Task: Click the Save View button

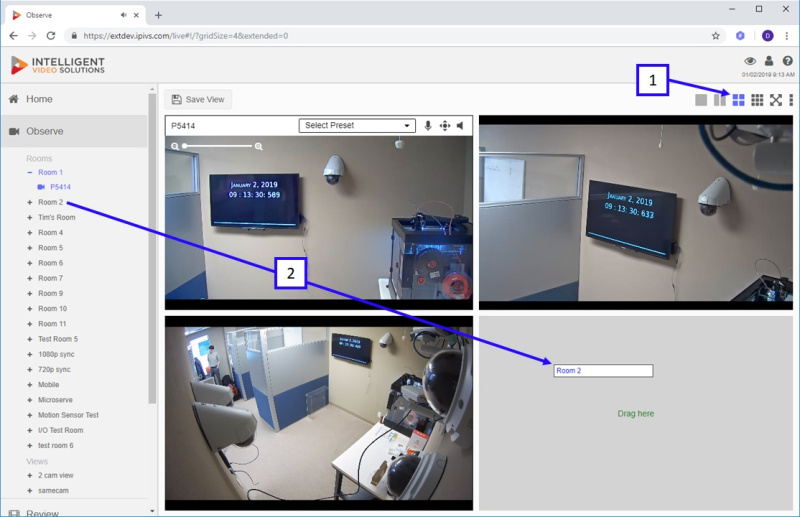Action: [198, 100]
